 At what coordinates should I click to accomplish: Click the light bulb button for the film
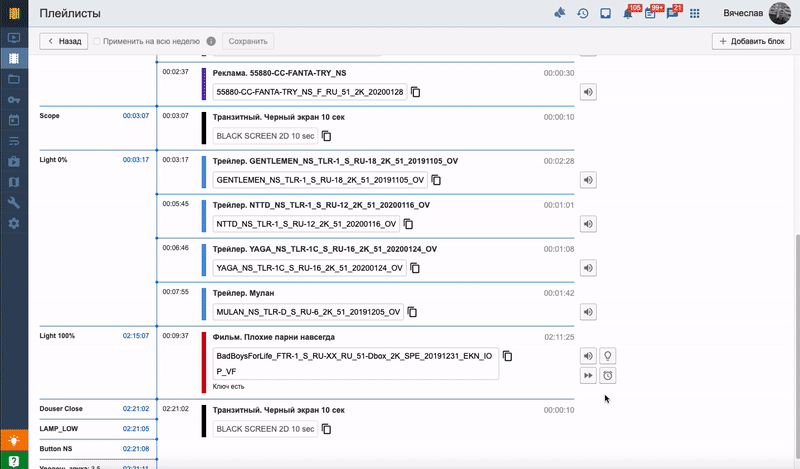pyautogui.click(x=608, y=356)
